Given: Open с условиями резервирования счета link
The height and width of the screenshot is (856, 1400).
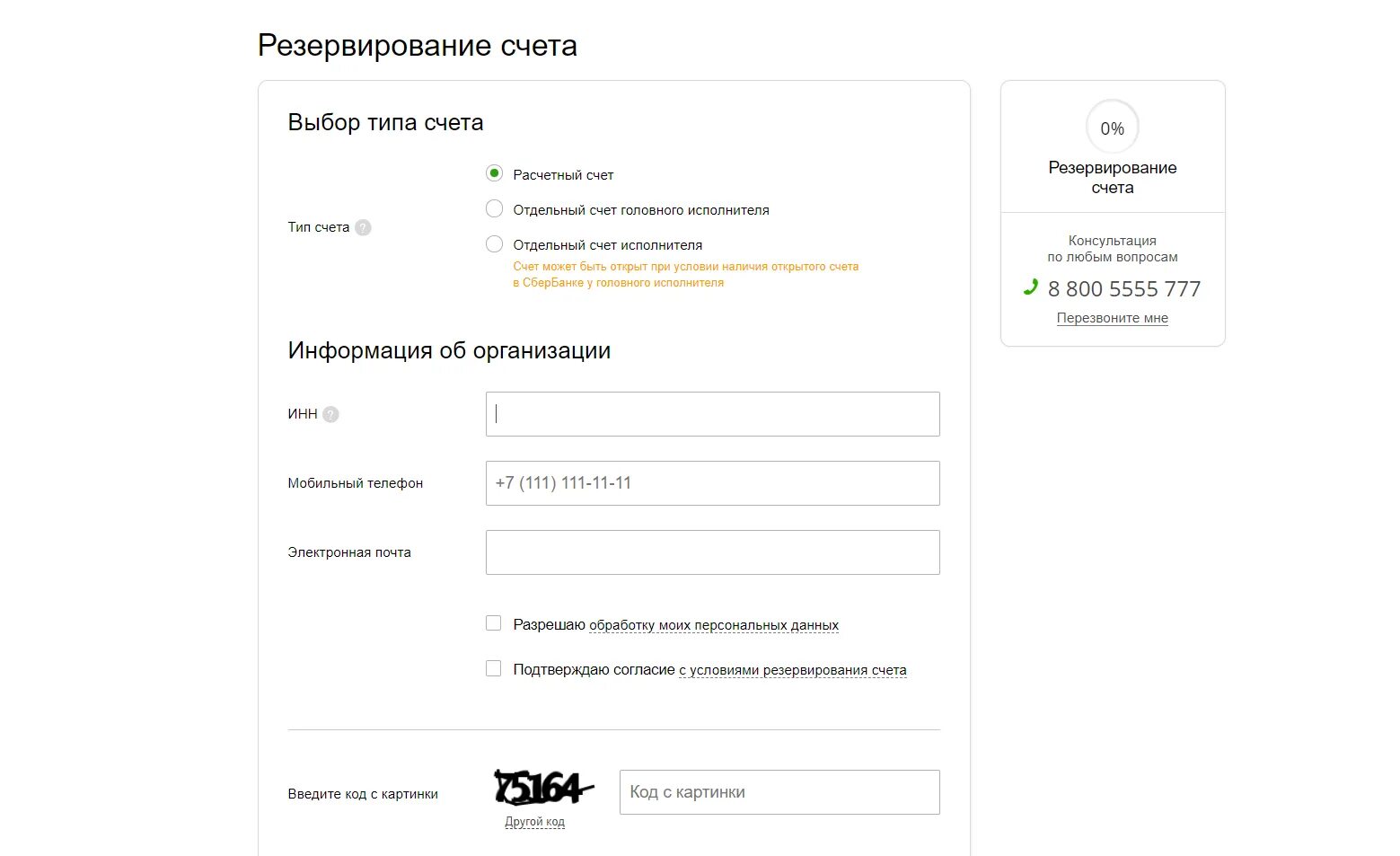Looking at the screenshot, I should point(793,670).
